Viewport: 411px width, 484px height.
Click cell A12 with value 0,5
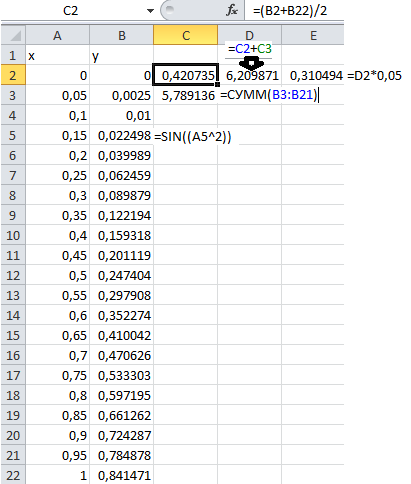[57, 275]
